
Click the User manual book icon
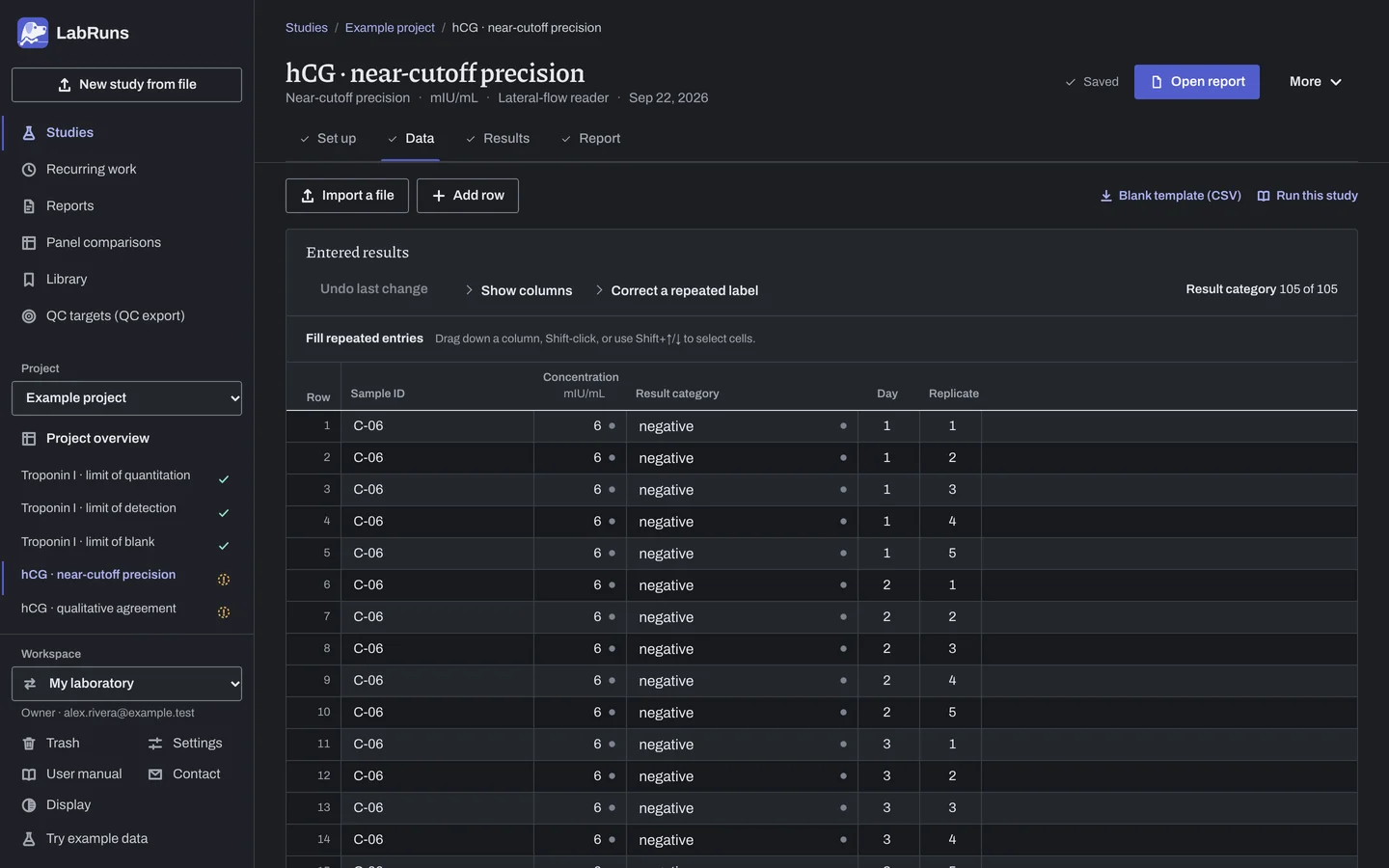[29, 774]
